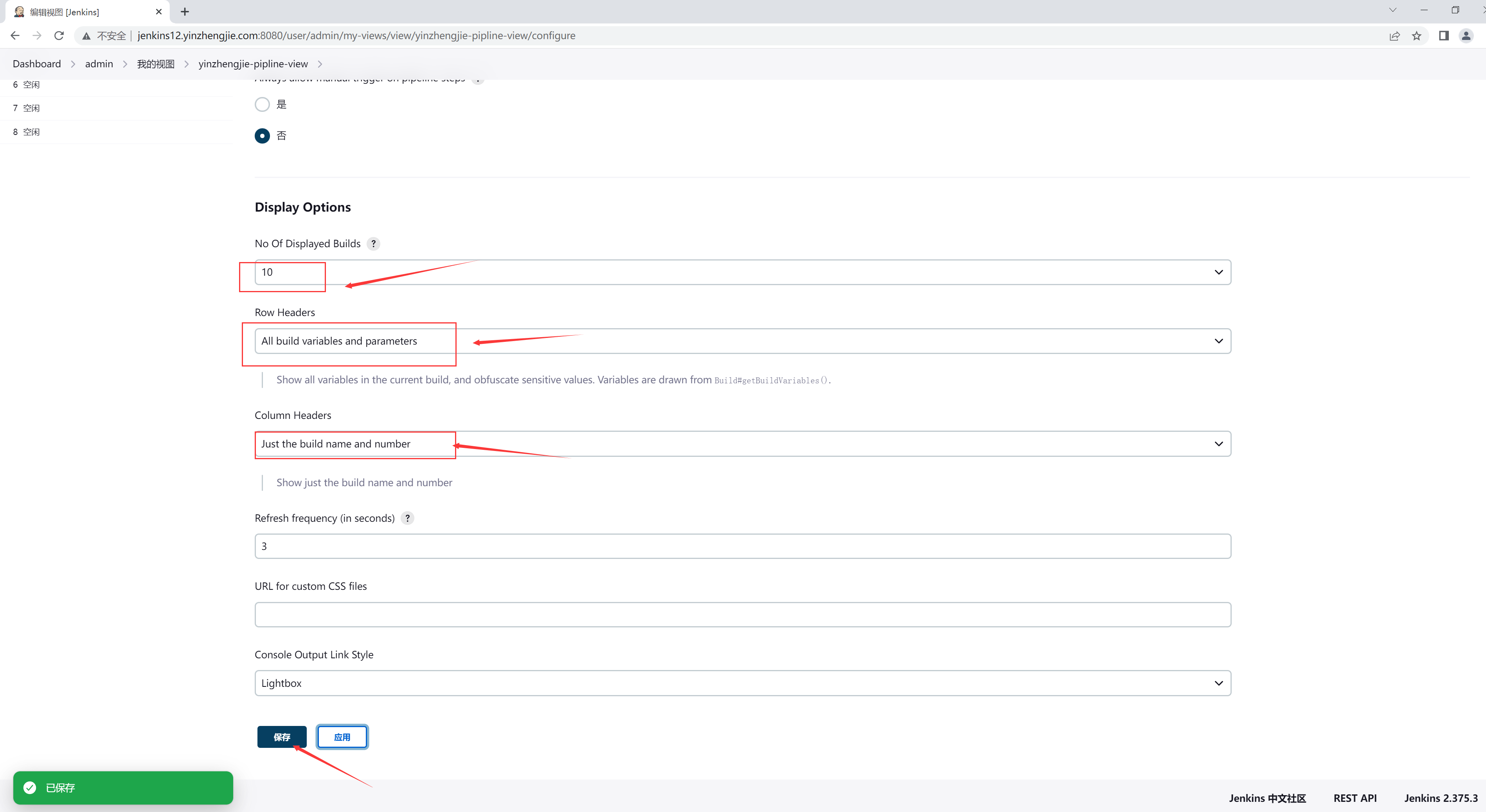Screen dimensions: 1486x812
Task: Select the 是 radio button
Action: [x=263, y=104]
